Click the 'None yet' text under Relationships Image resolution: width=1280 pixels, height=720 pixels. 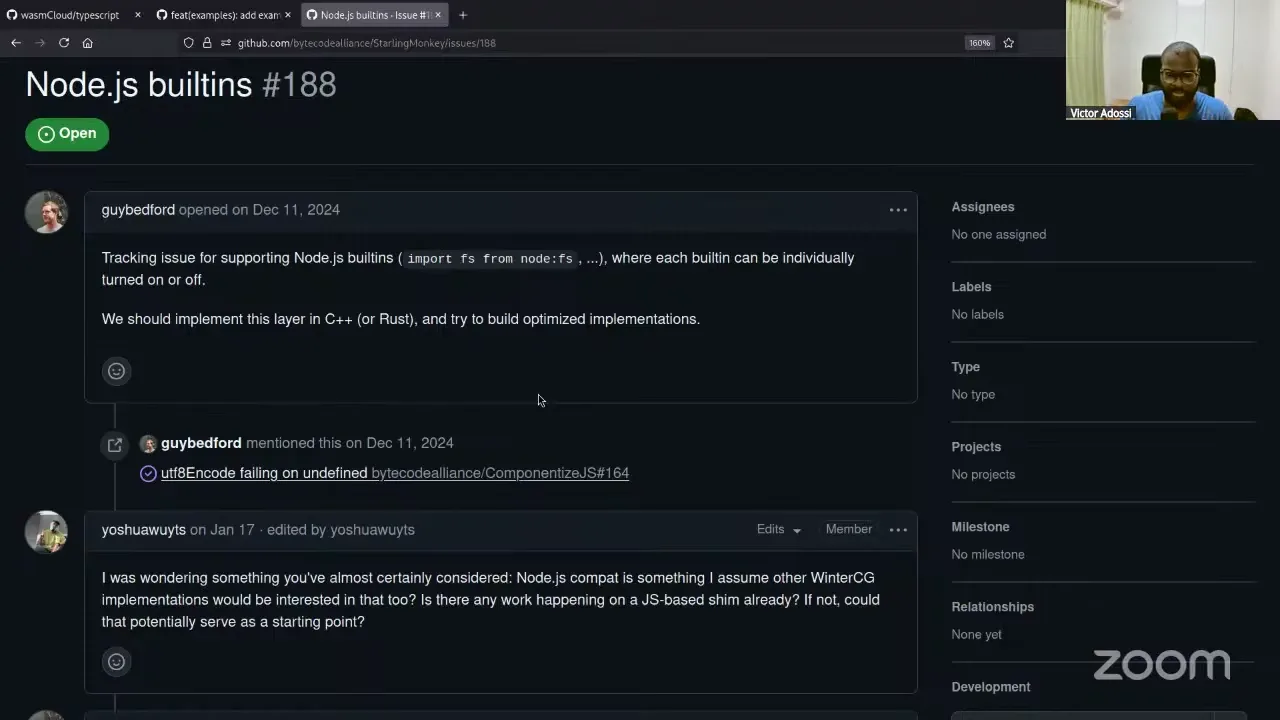pyautogui.click(x=976, y=634)
